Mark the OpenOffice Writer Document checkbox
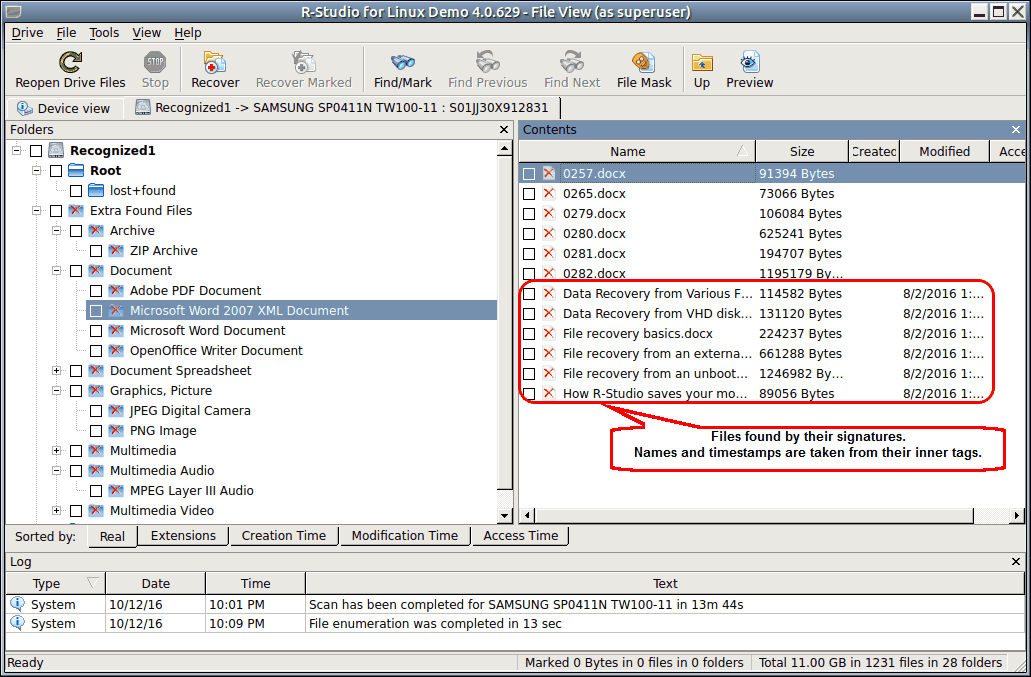The width and height of the screenshot is (1031, 677). [x=96, y=351]
